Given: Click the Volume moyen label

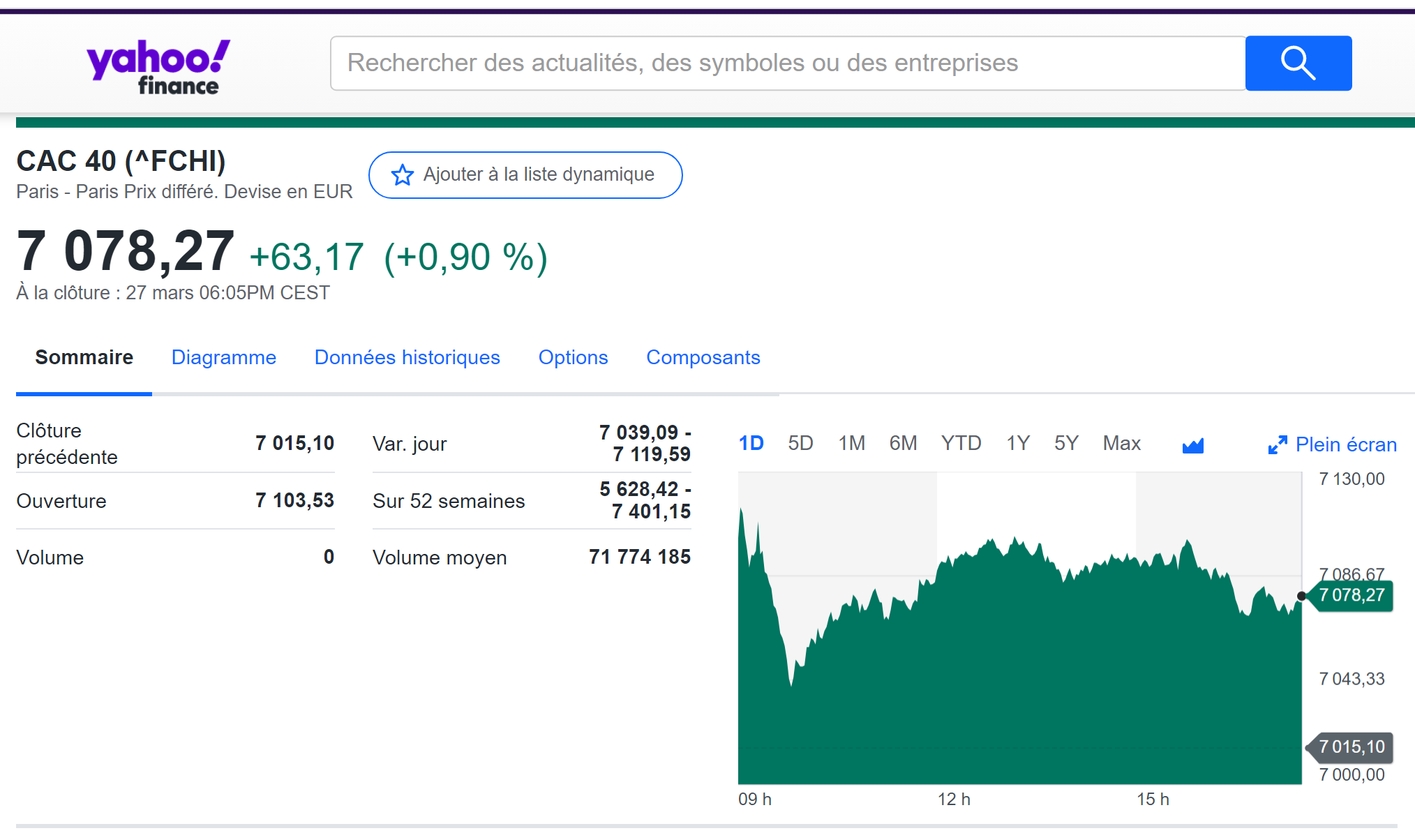Looking at the screenshot, I should click(440, 557).
